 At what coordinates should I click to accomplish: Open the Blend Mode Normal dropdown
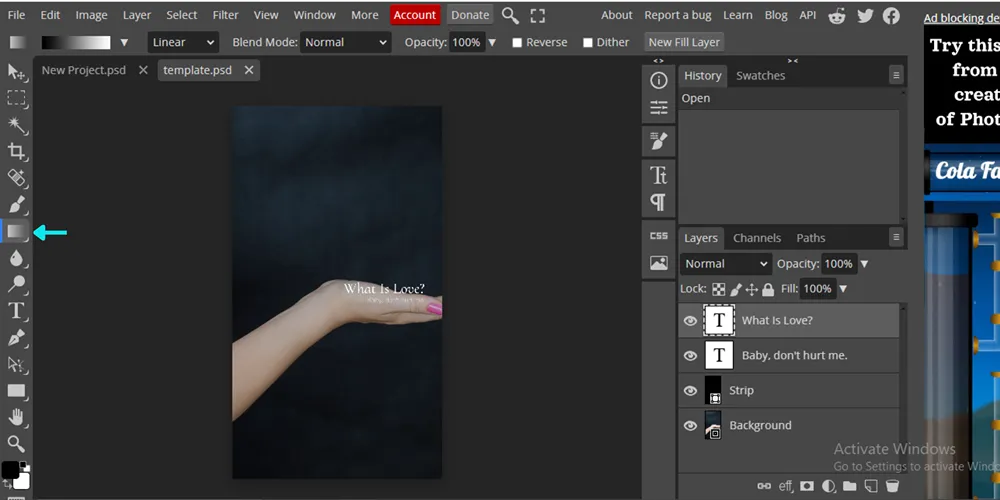pyautogui.click(x=345, y=43)
